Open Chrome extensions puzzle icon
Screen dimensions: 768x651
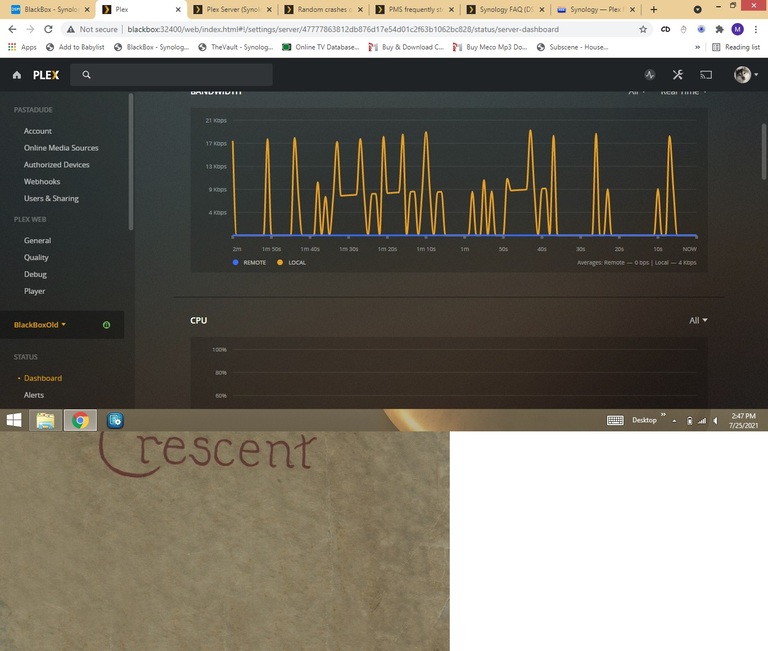coord(719,29)
